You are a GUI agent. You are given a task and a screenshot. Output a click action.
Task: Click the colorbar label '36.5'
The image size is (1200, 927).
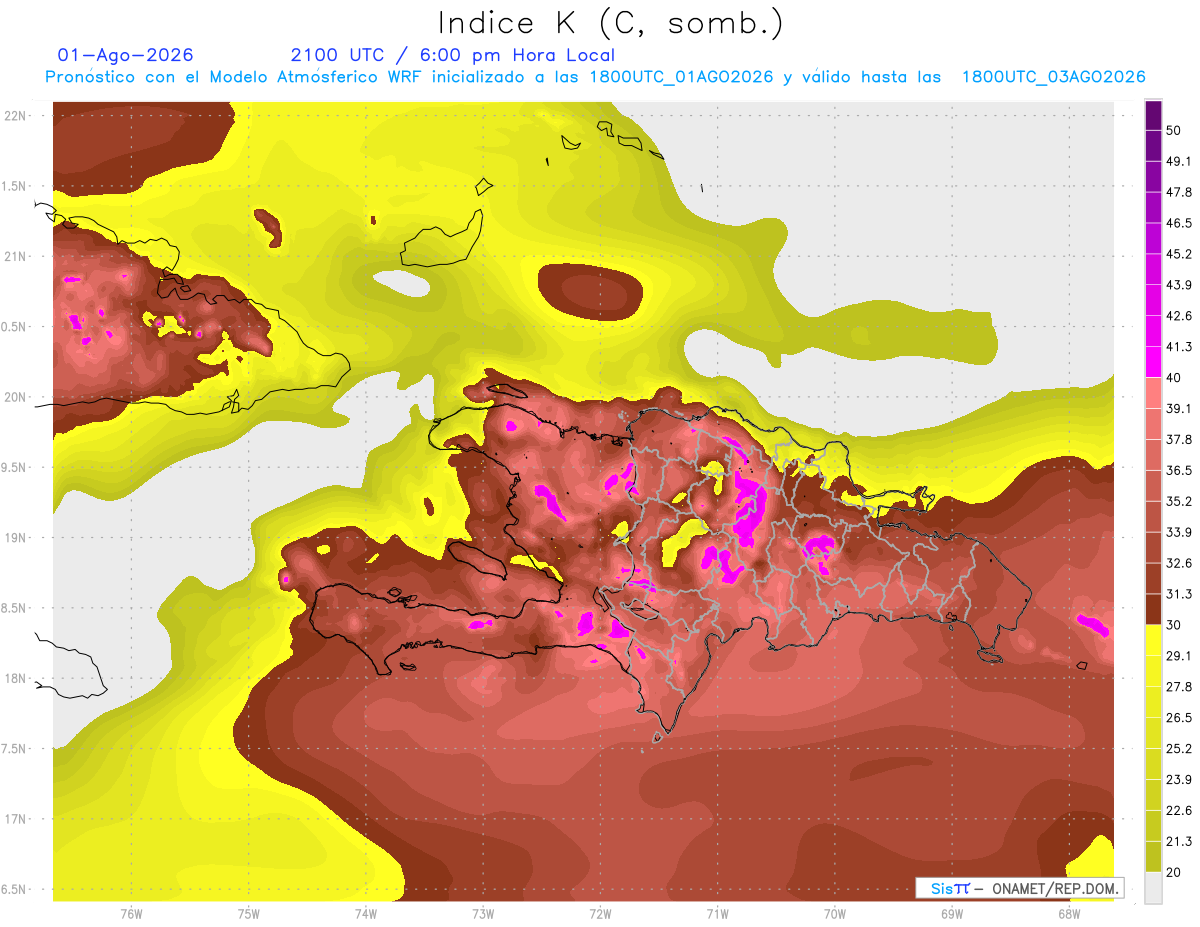[x=1179, y=470]
